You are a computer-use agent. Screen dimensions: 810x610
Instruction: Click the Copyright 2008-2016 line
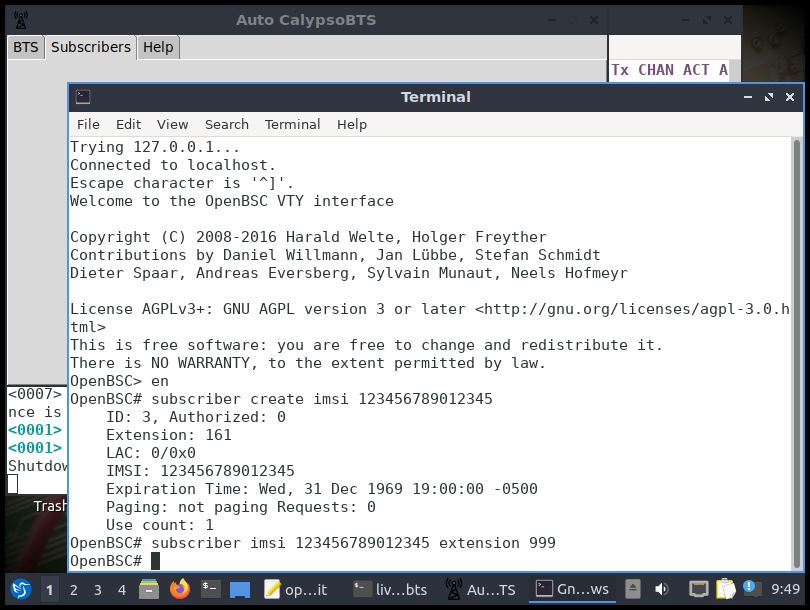[x=308, y=237]
